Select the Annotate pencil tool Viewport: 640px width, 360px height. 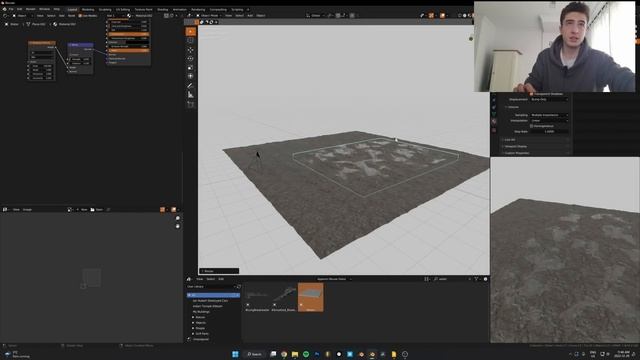click(191, 86)
